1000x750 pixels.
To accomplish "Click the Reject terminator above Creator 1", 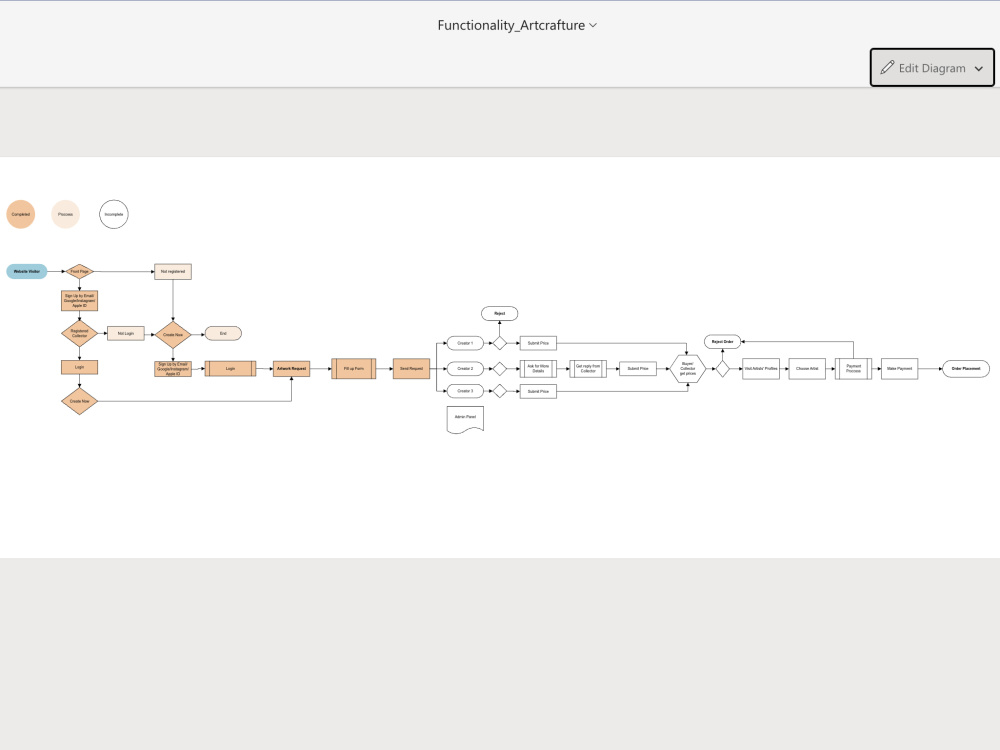I will (x=499, y=313).
